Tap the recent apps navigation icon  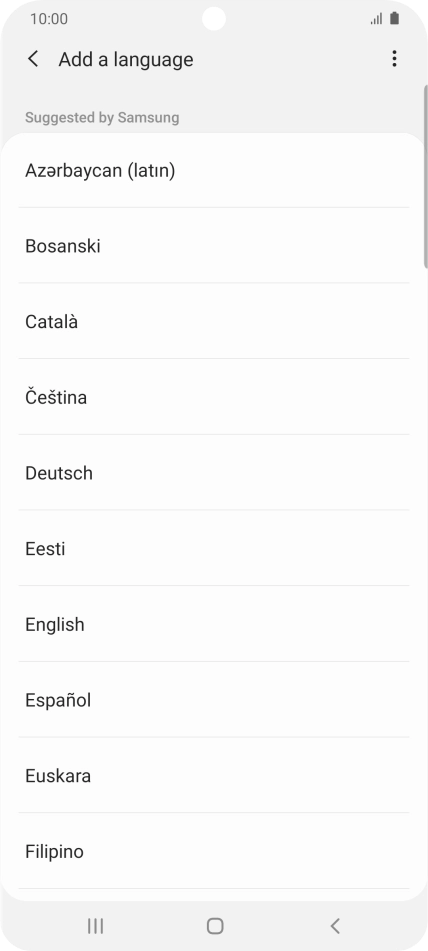(x=95, y=926)
